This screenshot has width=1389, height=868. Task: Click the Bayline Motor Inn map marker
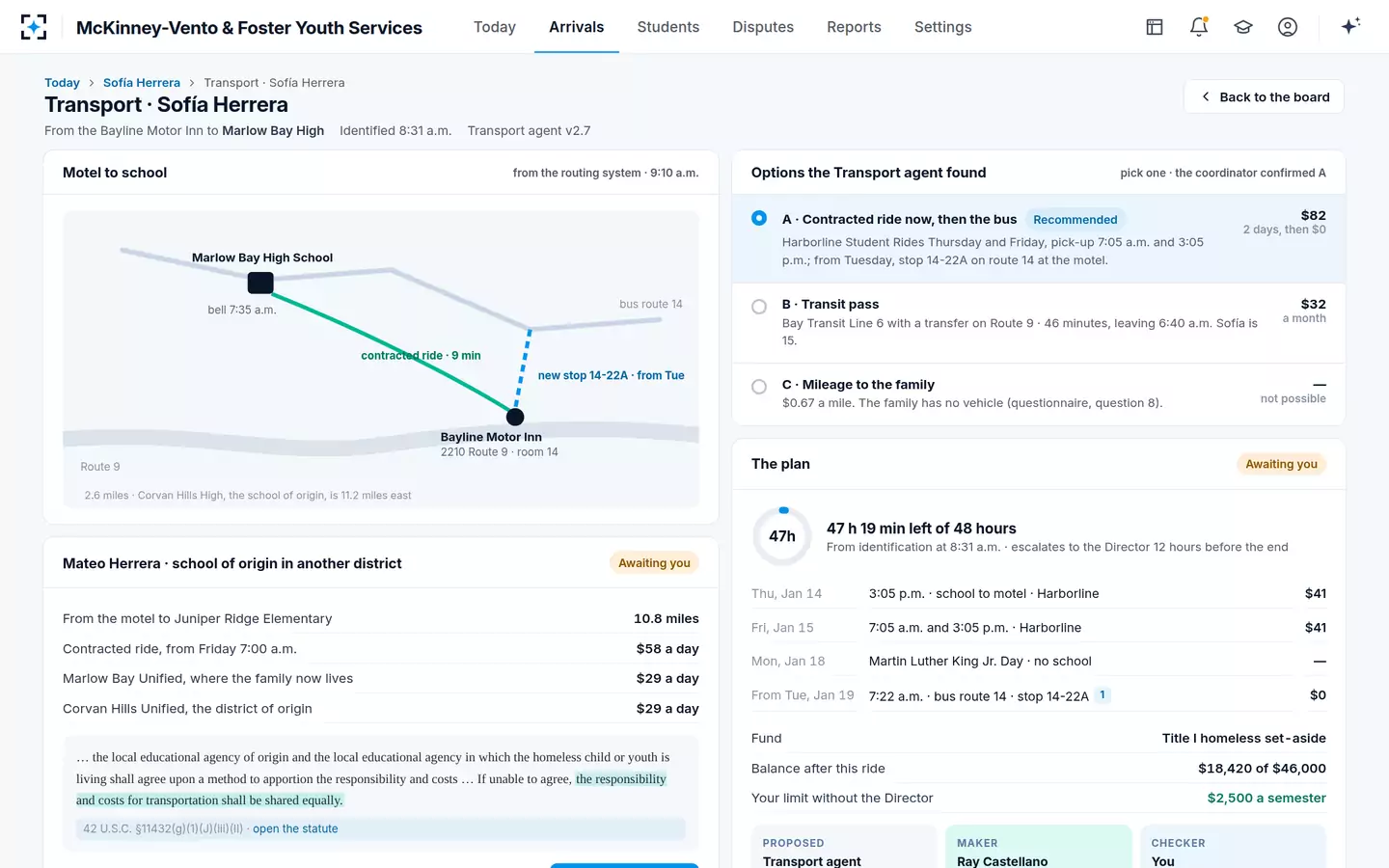click(x=515, y=417)
